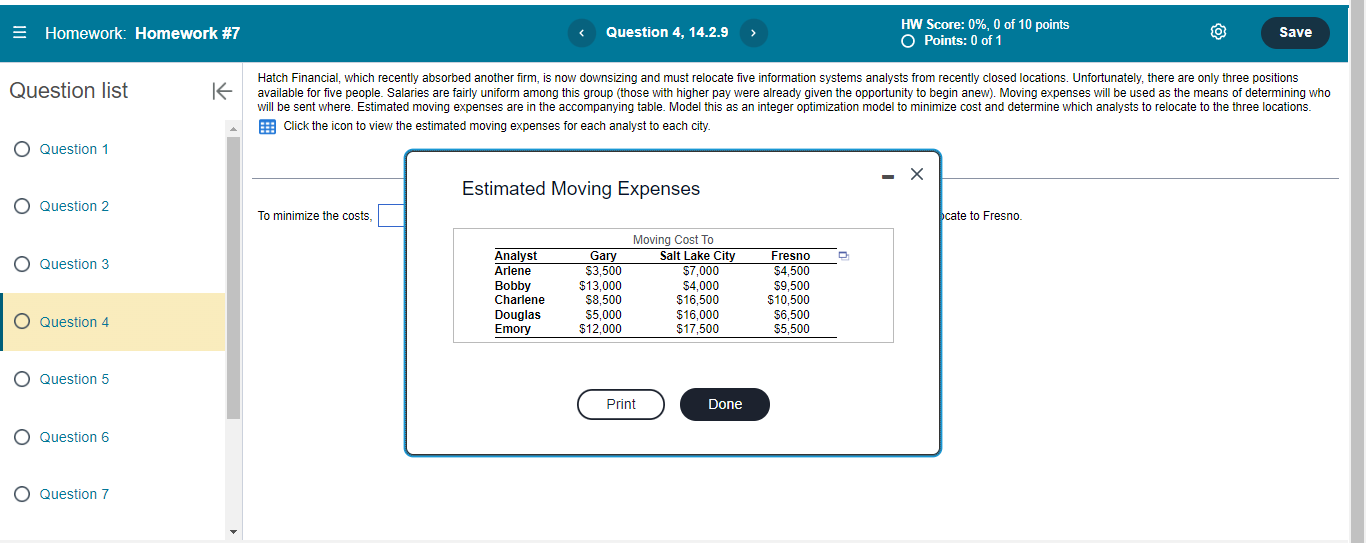Click the 'Fresno' column header
The width and height of the screenshot is (1366, 543).
(791, 256)
